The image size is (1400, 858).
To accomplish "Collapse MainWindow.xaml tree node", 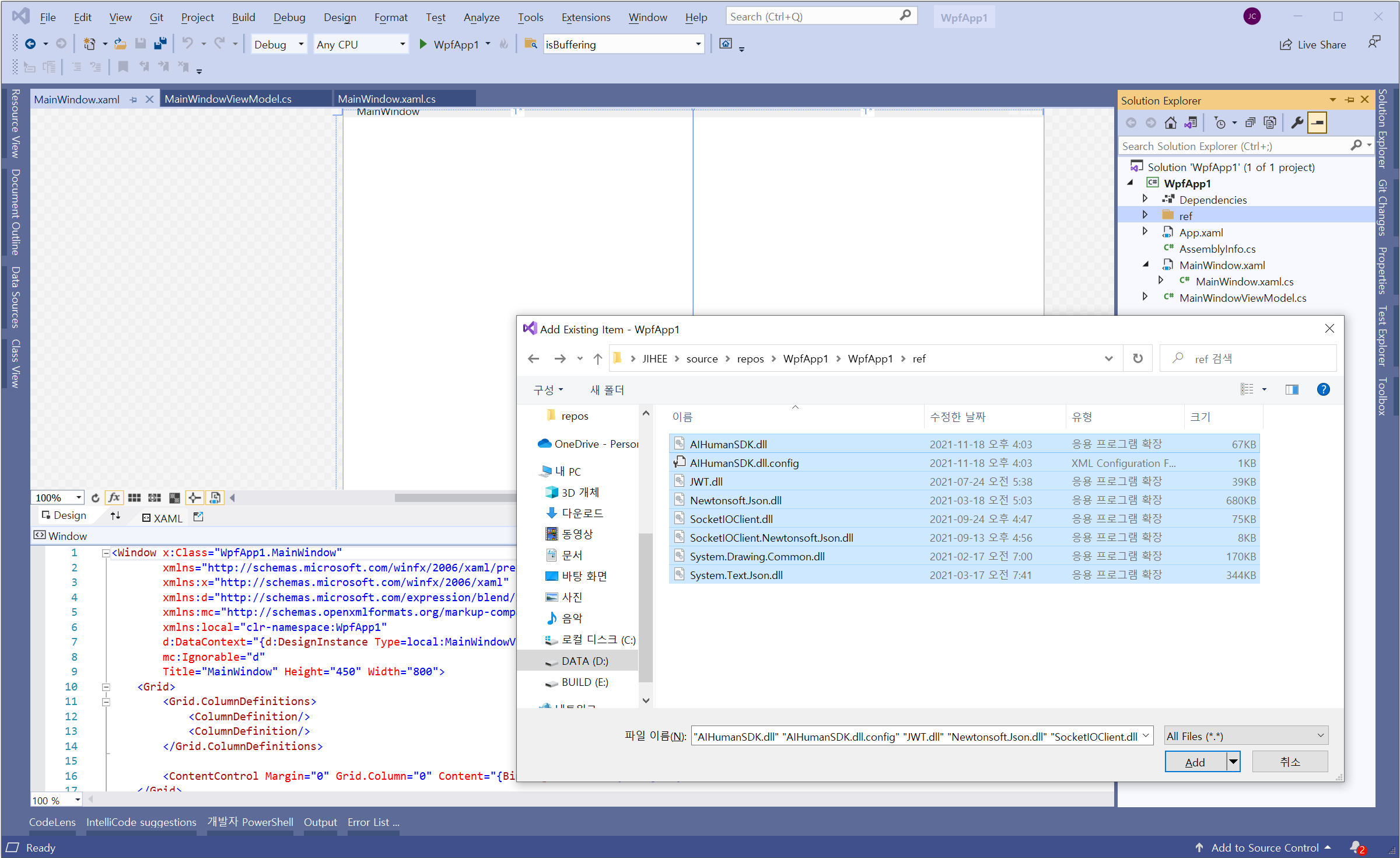I will point(1145,264).
